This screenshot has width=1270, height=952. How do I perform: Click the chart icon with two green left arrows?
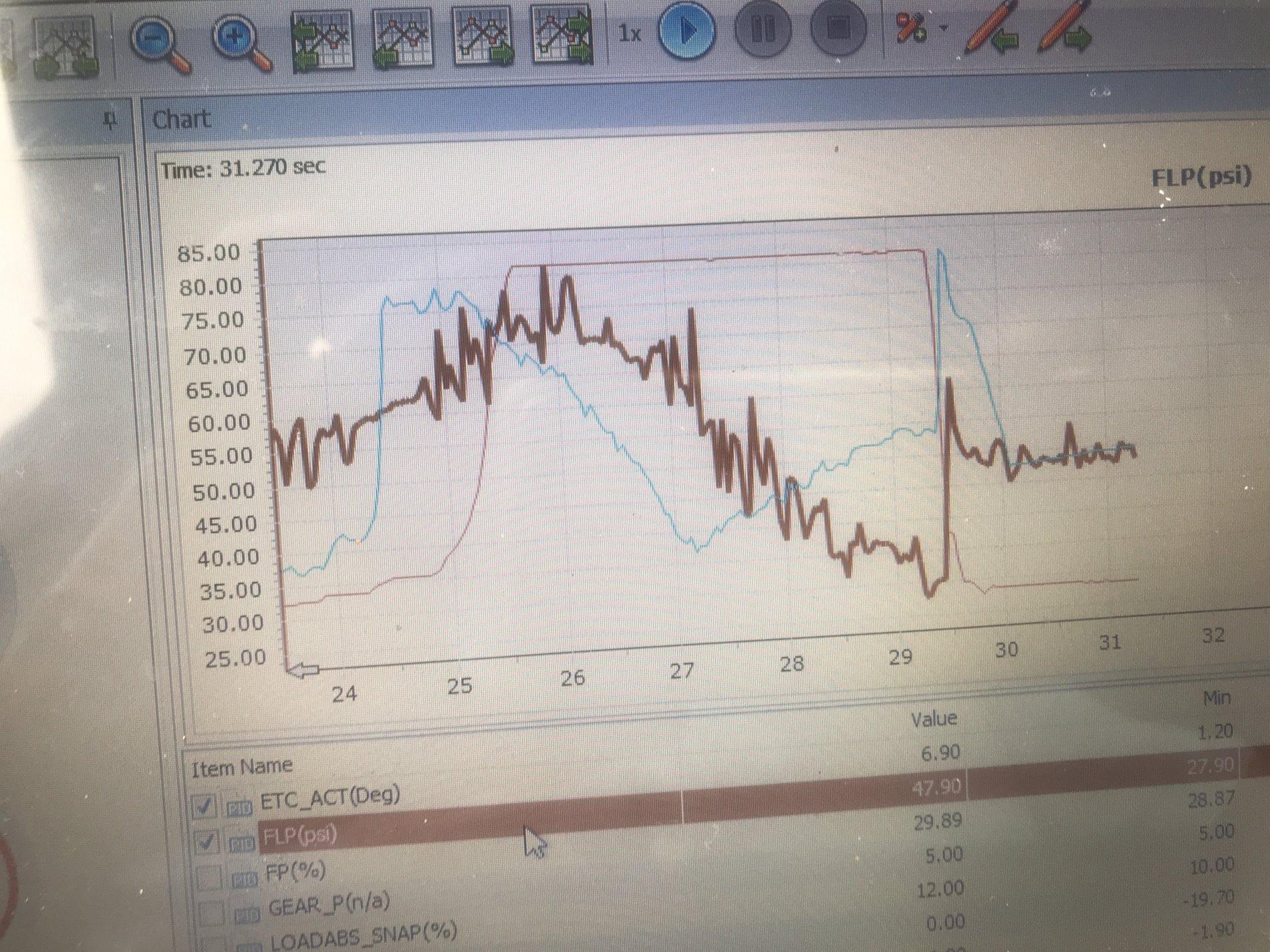[x=322, y=41]
